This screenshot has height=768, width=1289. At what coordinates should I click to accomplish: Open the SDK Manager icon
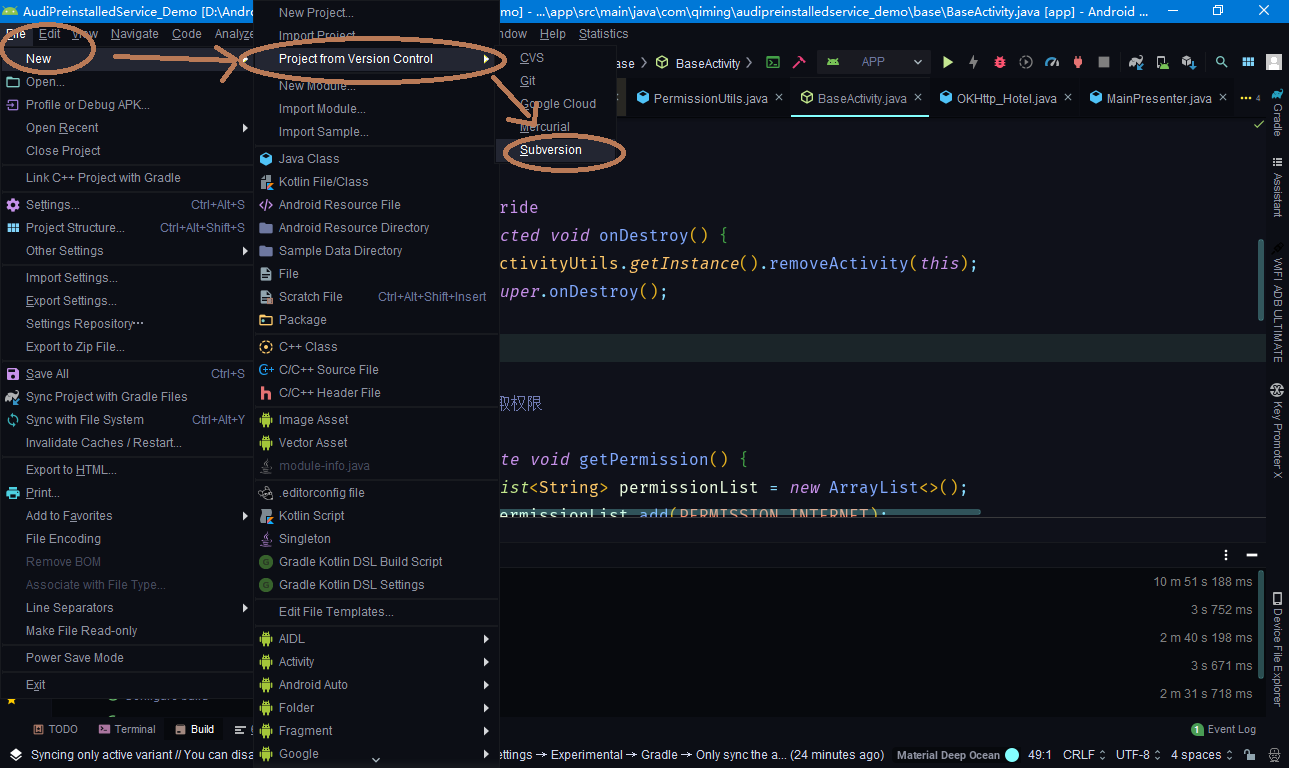click(x=1188, y=61)
